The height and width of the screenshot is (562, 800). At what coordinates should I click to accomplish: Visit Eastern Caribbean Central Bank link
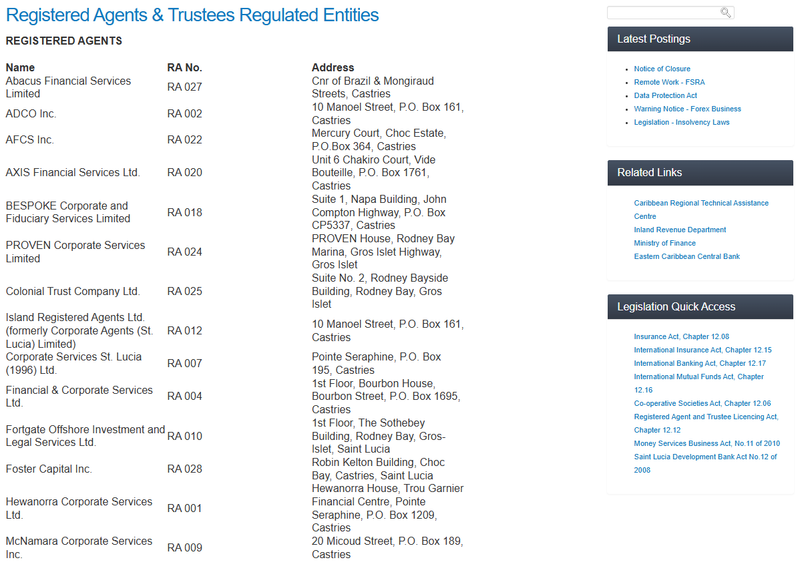pos(686,256)
